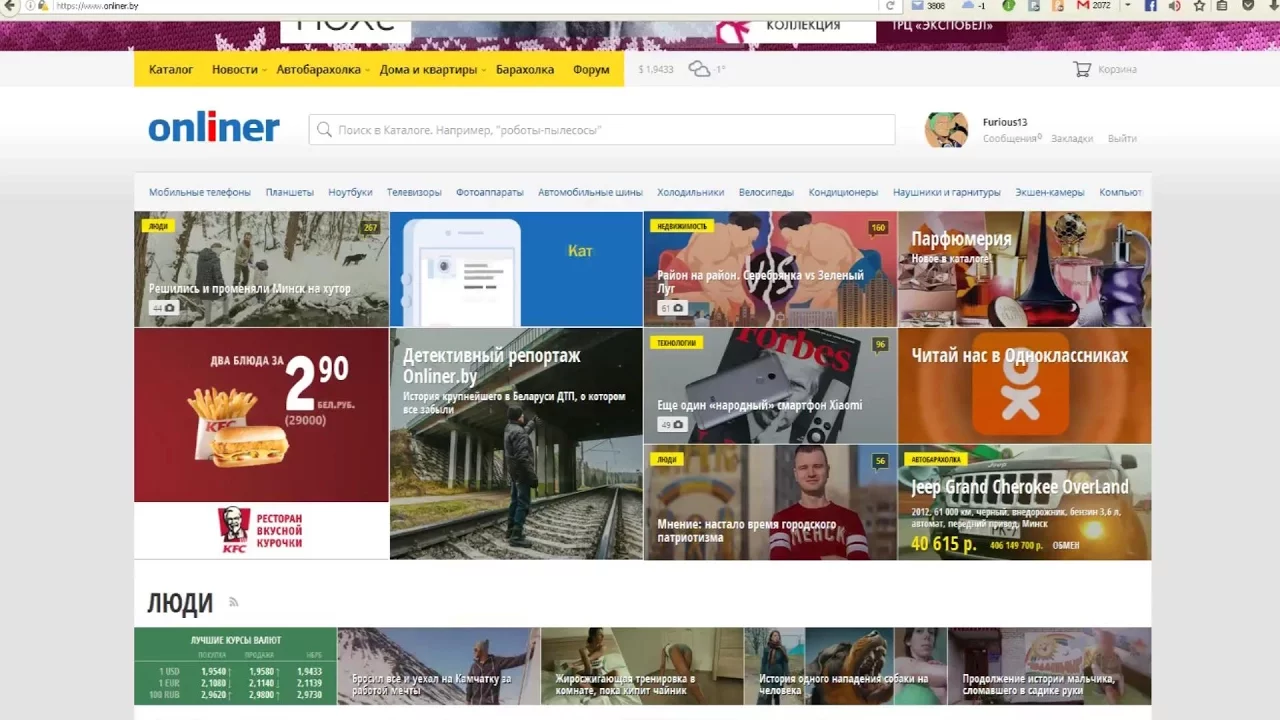The height and width of the screenshot is (720, 1280).
Task: Reload the page with the refresh icon
Action: [890, 6]
